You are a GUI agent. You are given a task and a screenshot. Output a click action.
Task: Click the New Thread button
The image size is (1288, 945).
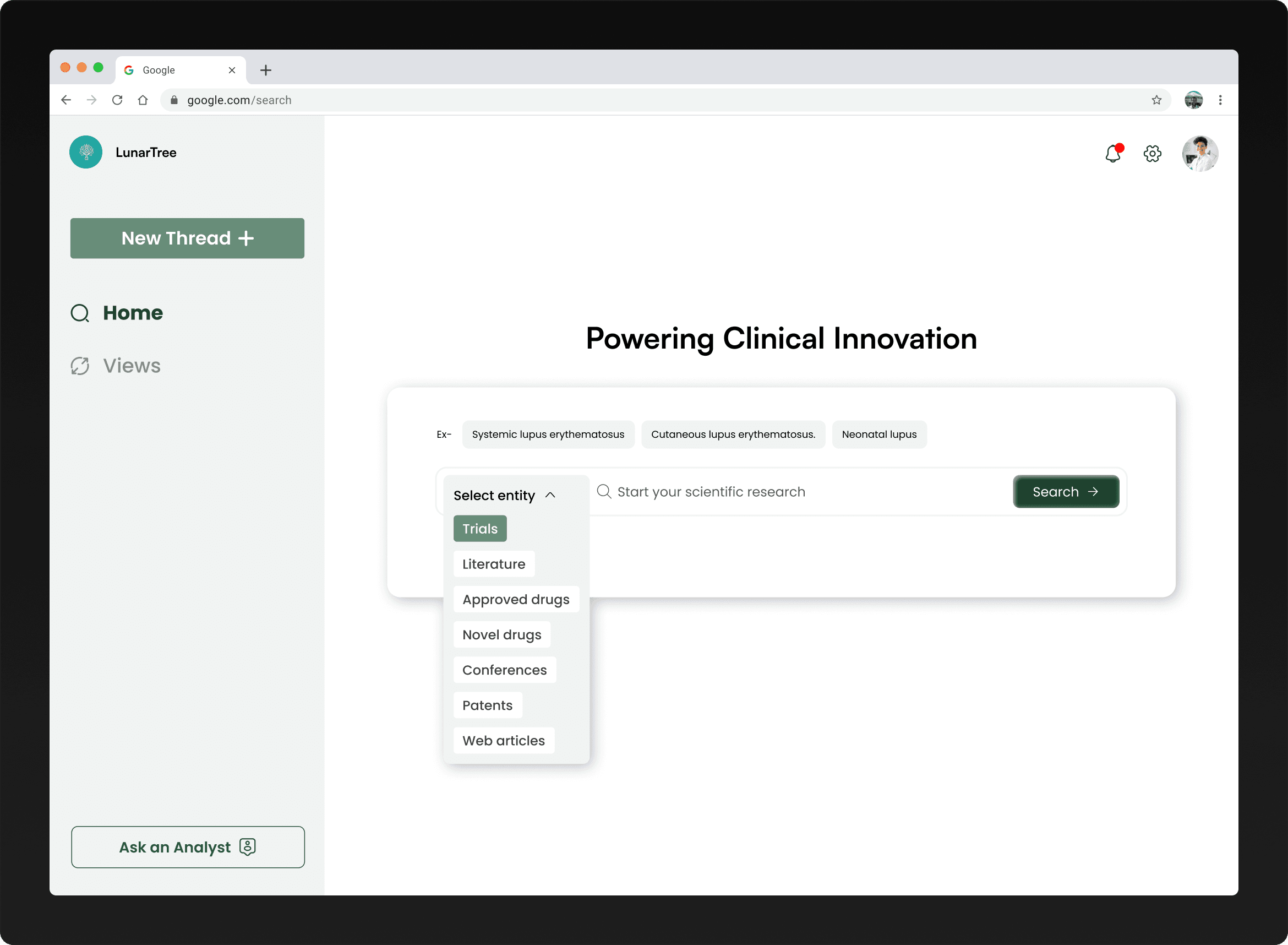point(187,238)
